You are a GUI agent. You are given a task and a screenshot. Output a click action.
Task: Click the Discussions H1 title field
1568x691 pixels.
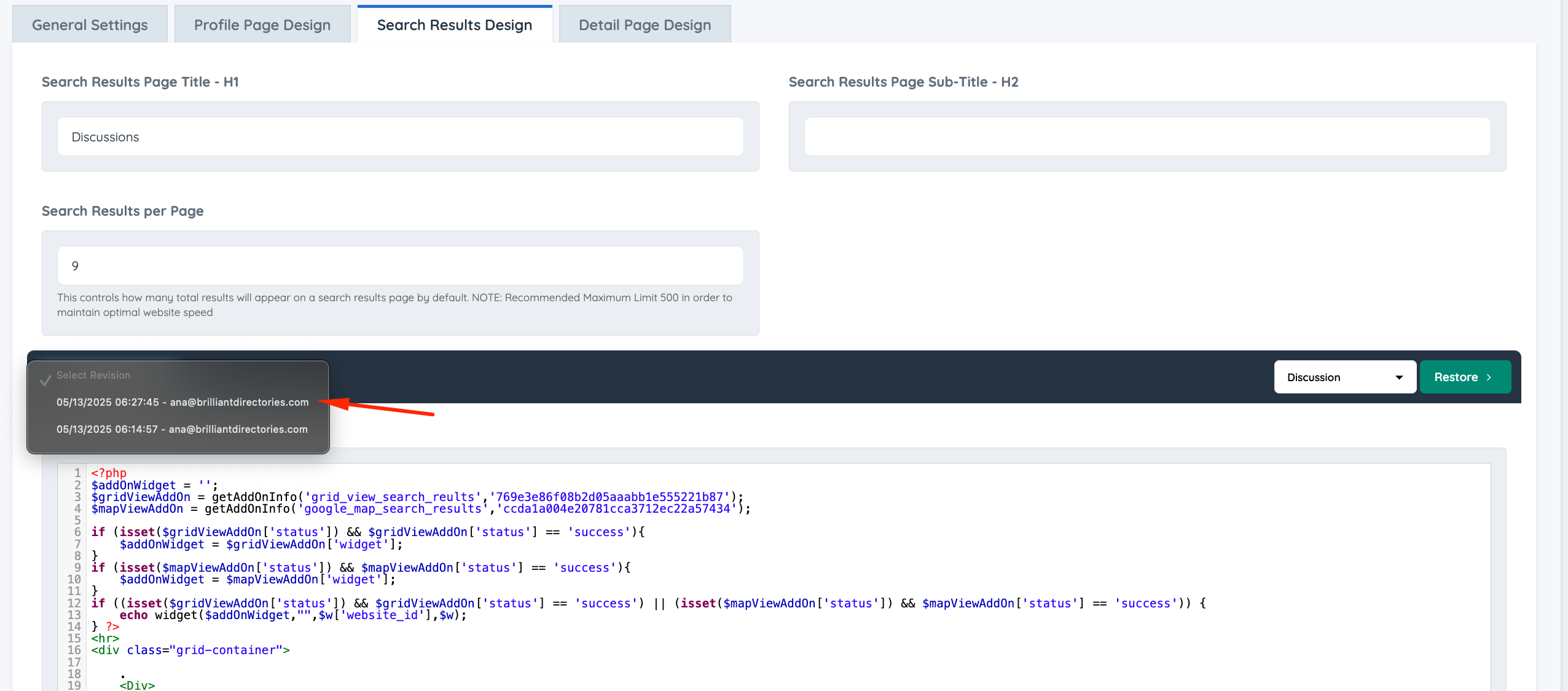[400, 137]
